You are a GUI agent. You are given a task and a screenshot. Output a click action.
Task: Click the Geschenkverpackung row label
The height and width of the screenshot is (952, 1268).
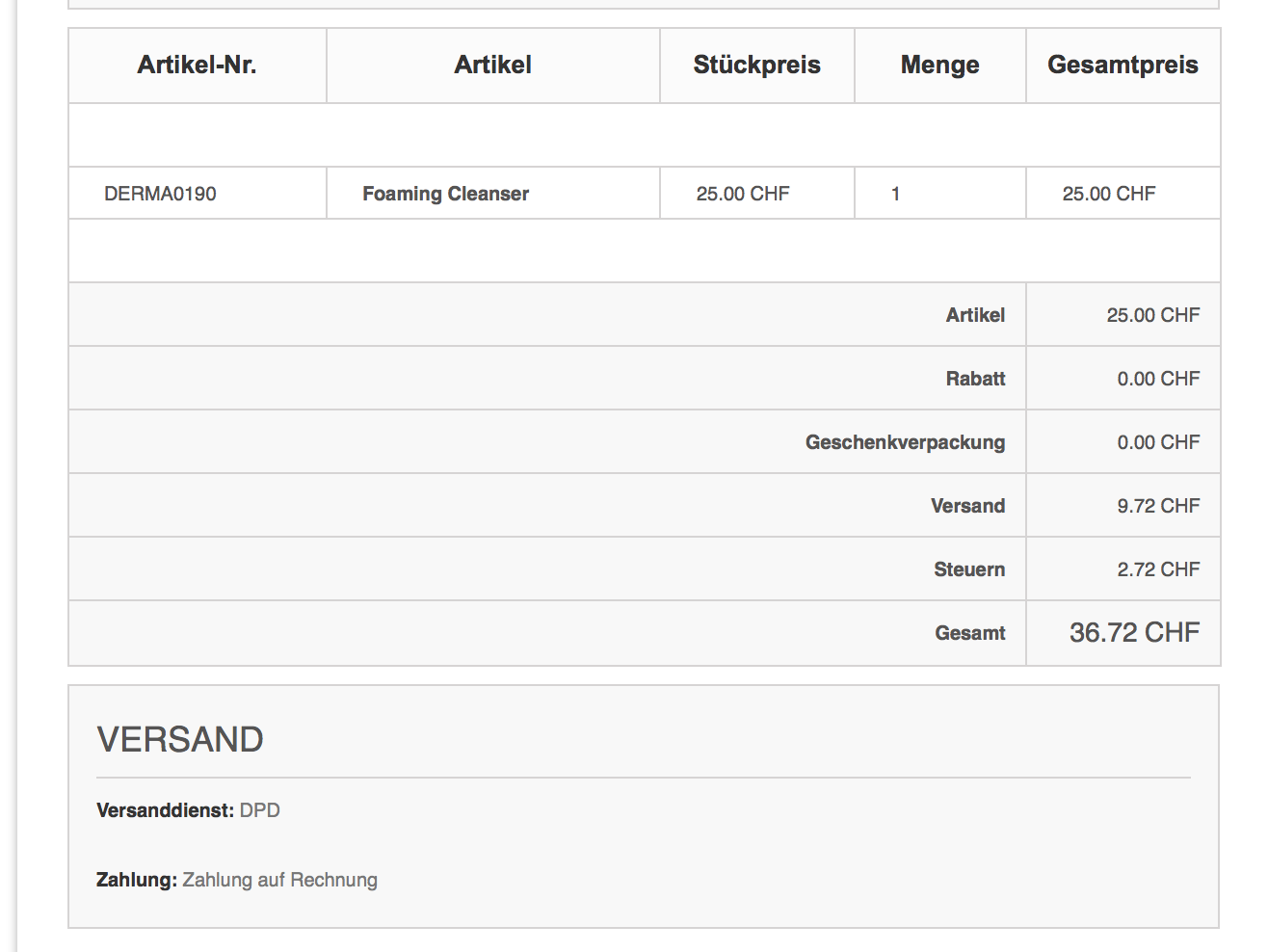[905, 442]
